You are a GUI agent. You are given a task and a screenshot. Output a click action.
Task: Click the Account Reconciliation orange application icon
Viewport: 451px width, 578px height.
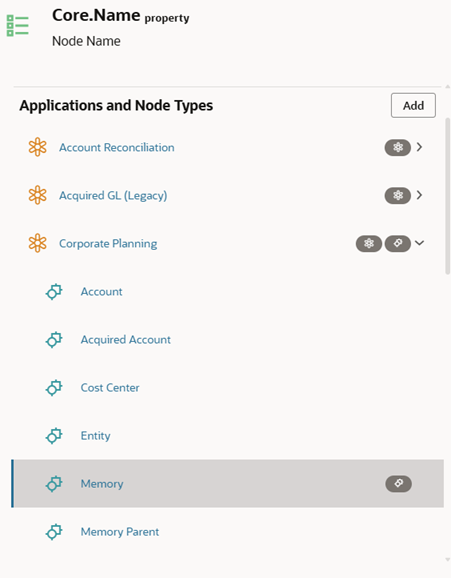[38, 147]
